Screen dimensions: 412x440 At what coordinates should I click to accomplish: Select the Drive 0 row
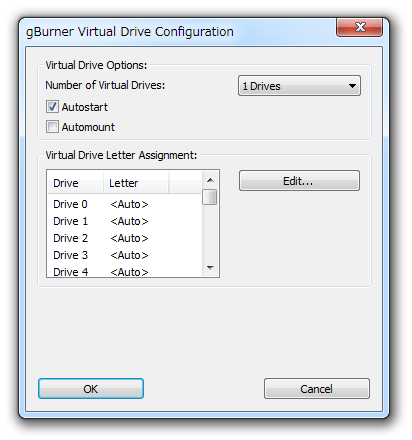pyautogui.click(x=125, y=204)
